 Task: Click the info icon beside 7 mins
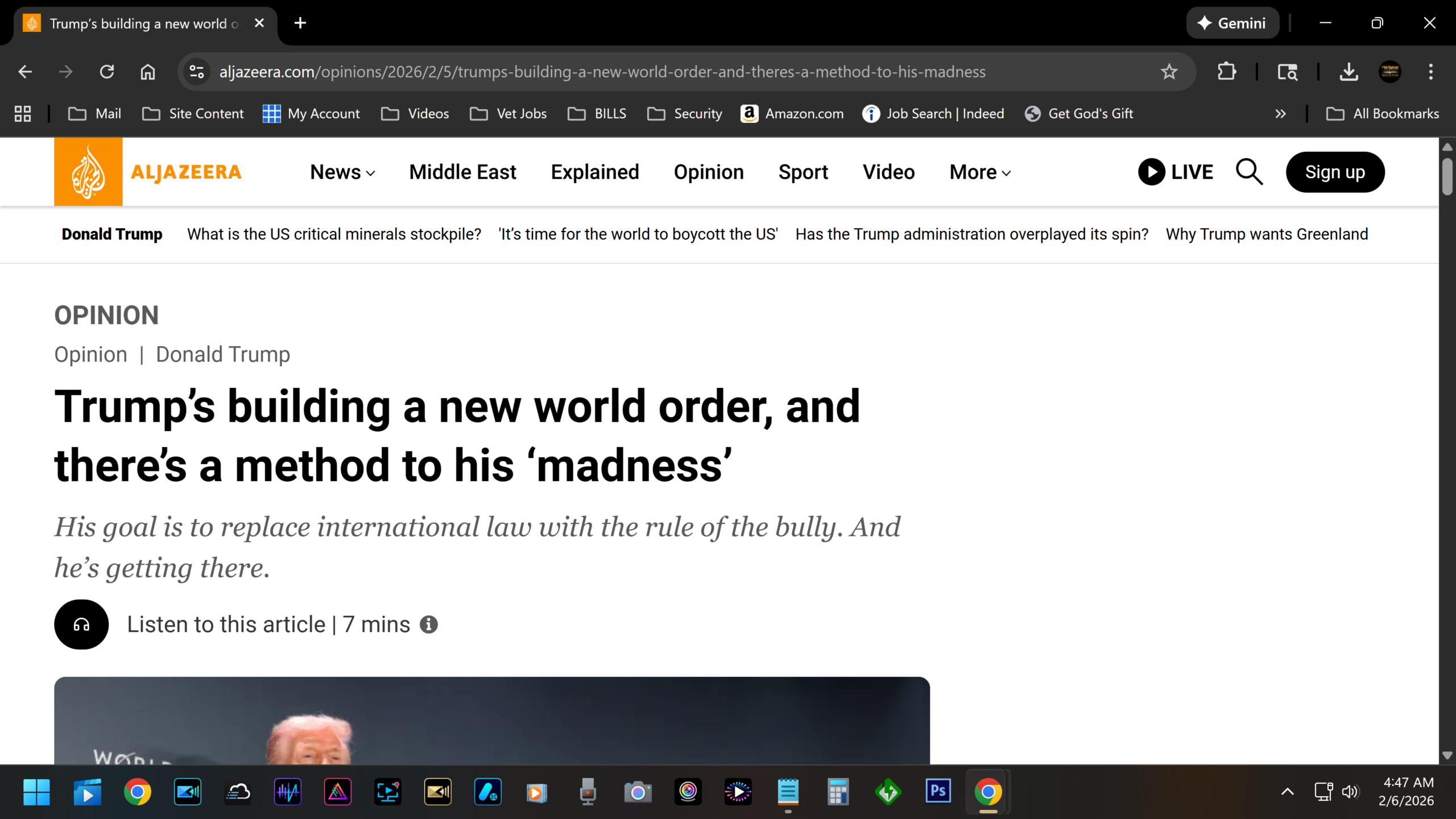429,624
